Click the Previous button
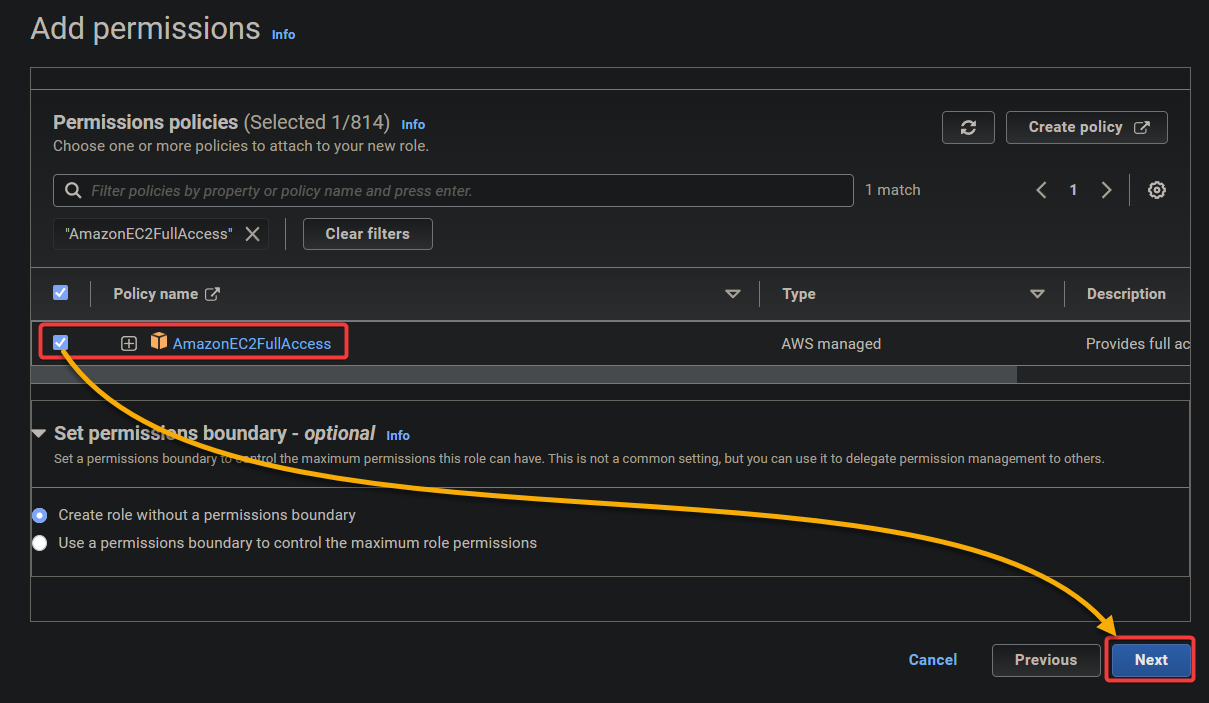 pyautogui.click(x=1046, y=660)
